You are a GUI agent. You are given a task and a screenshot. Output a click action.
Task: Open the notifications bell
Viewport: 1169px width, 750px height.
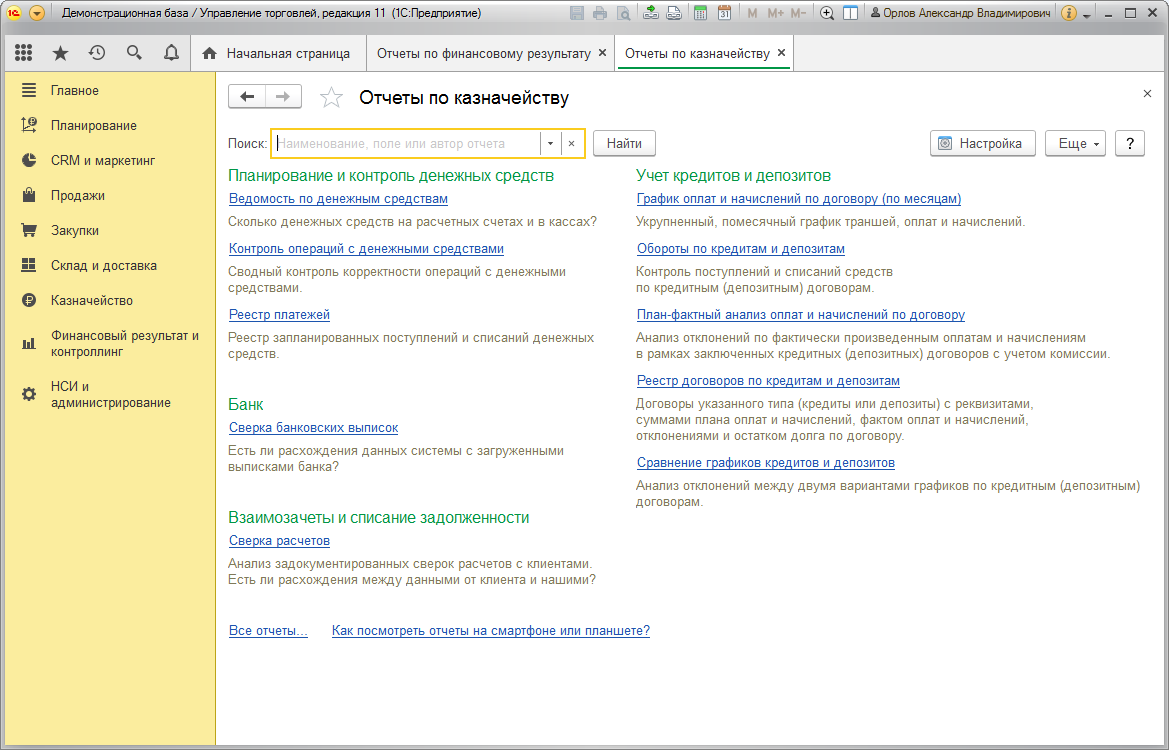tap(171, 53)
